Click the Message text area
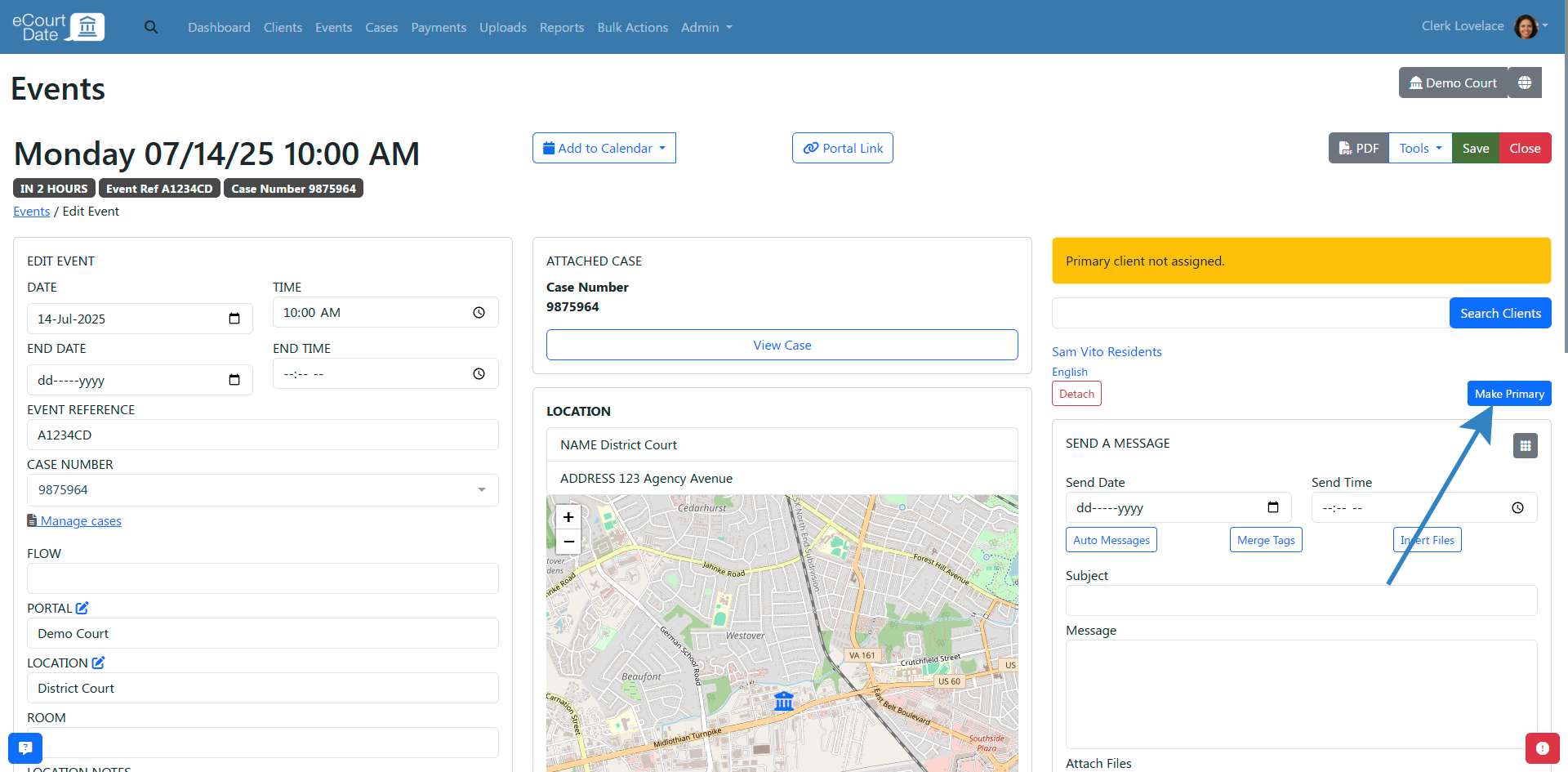This screenshot has width=1568, height=772. point(1301,694)
